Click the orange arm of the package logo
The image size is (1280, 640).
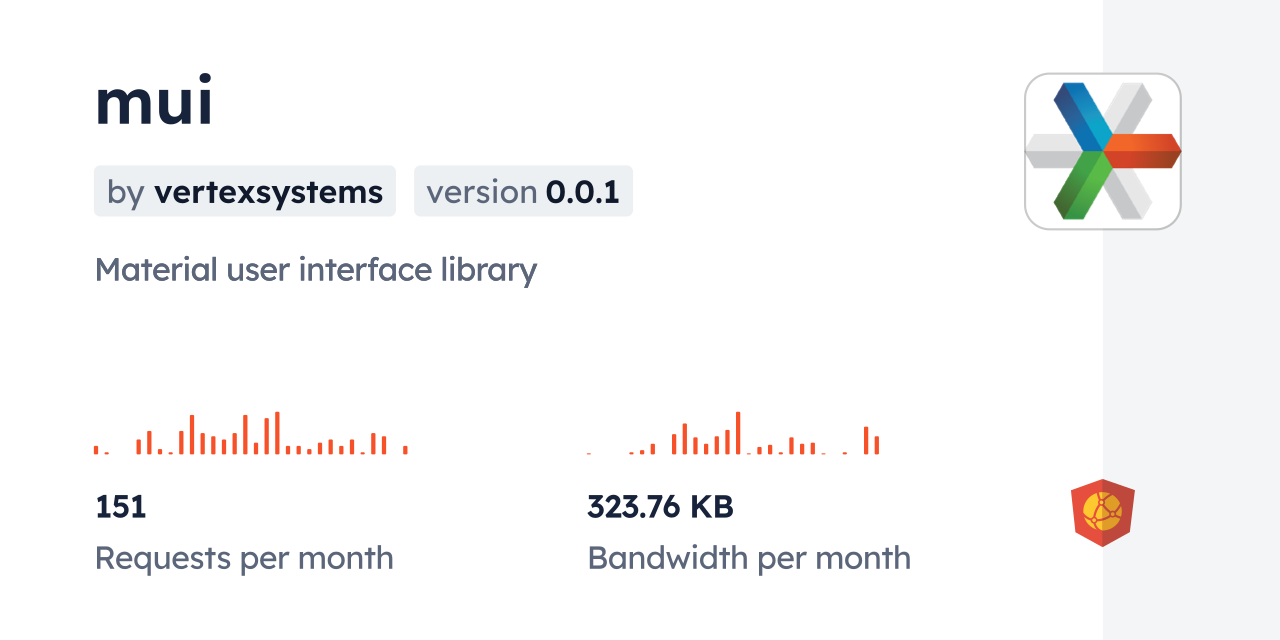1142,150
